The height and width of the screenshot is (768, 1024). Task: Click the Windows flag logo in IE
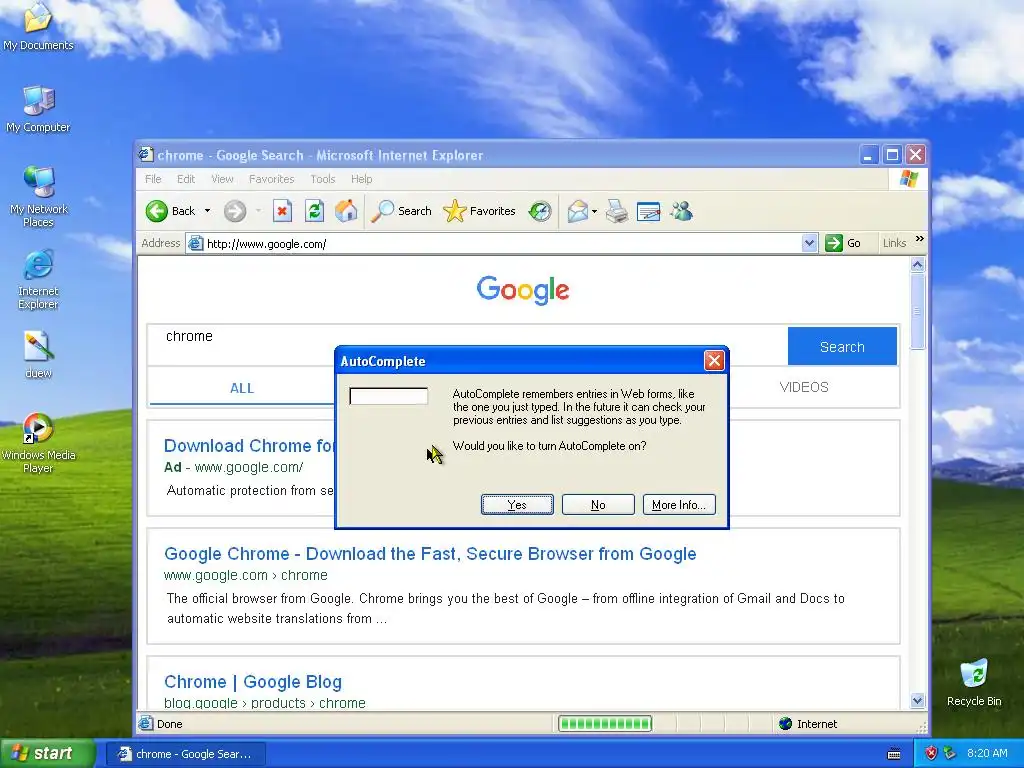pyautogui.click(x=908, y=179)
